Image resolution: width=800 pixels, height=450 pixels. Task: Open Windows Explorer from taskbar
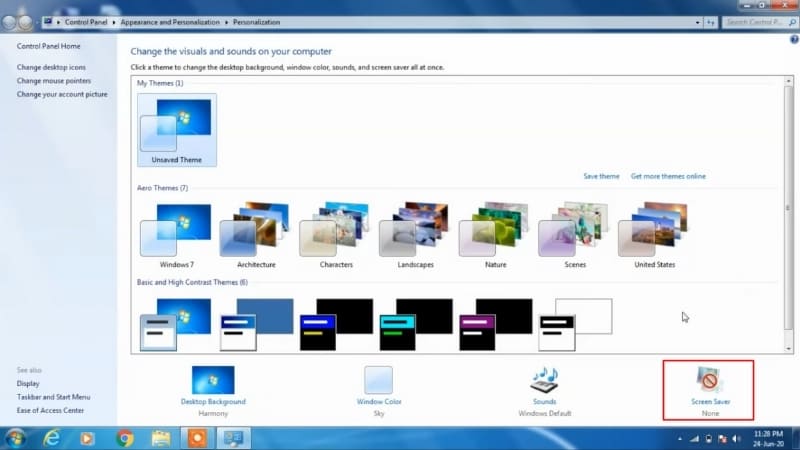(x=161, y=438)
